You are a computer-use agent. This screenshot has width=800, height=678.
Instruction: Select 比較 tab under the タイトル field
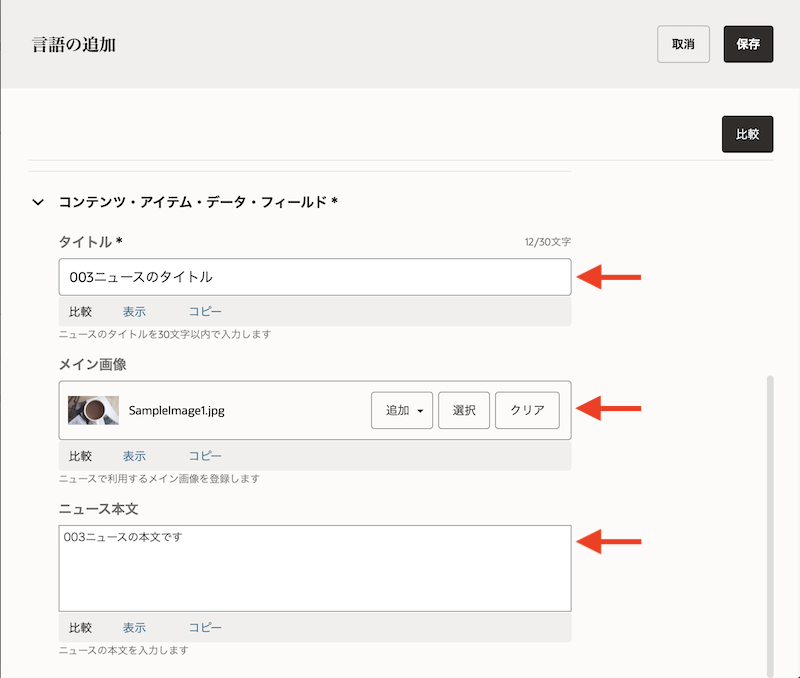pyautogui.click(x=81, y=312)
